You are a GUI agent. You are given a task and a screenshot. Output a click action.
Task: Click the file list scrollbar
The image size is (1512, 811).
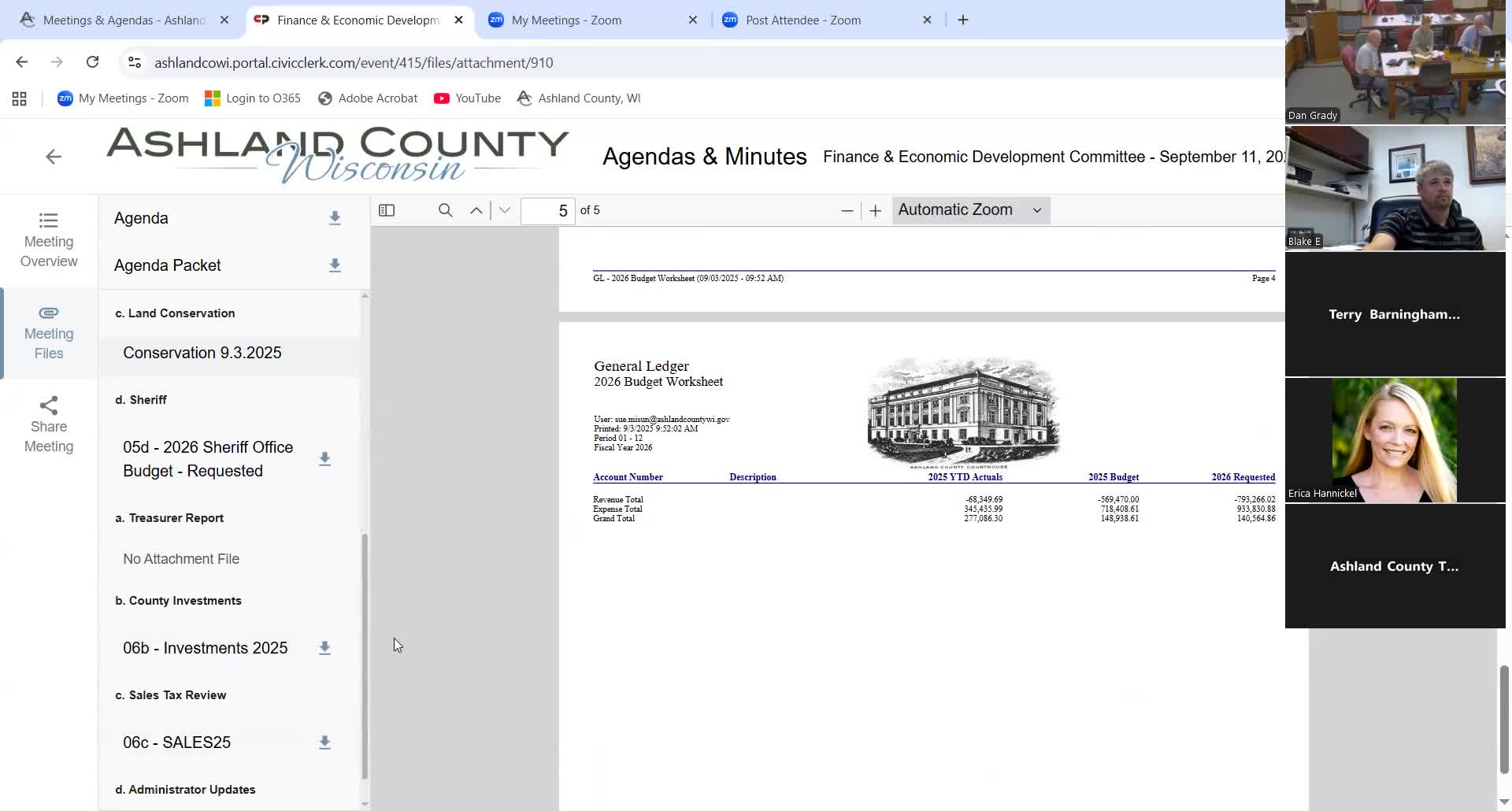click(x=365, y=656)
